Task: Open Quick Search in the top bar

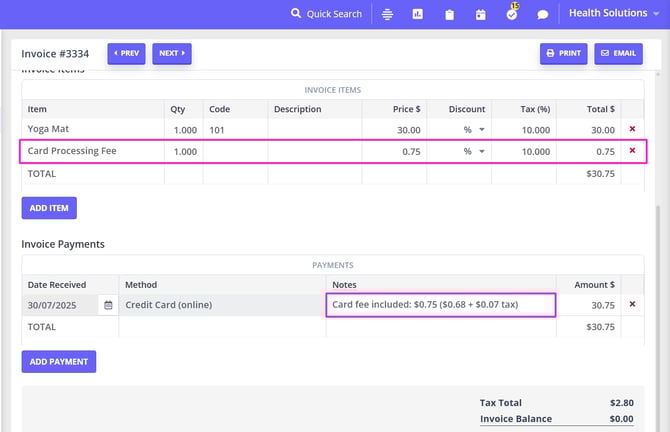Action: (326, 14)
